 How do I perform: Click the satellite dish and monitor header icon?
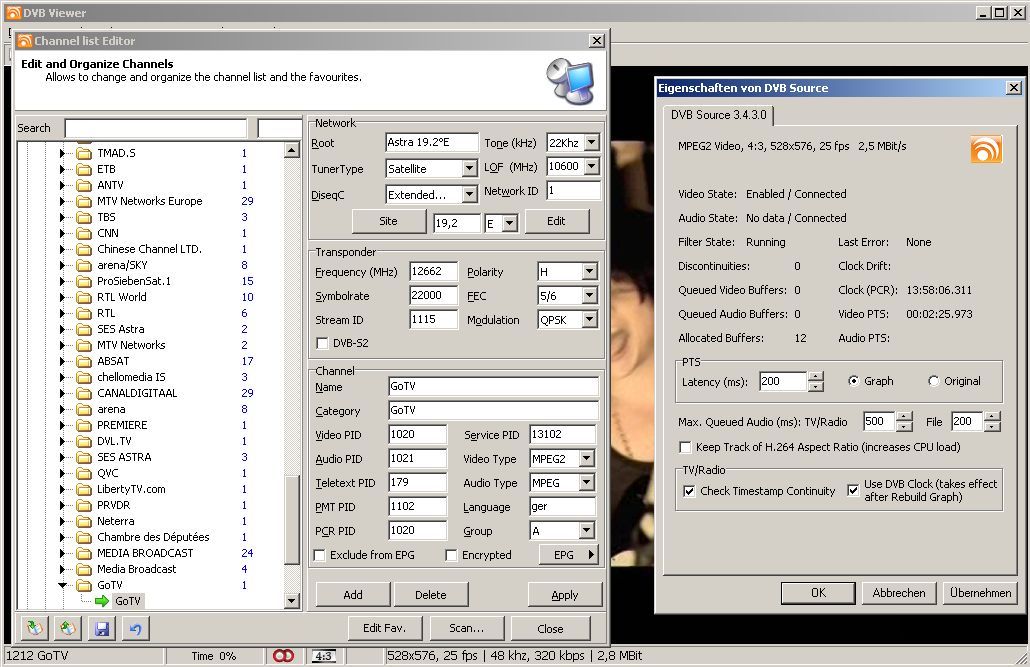570,81
